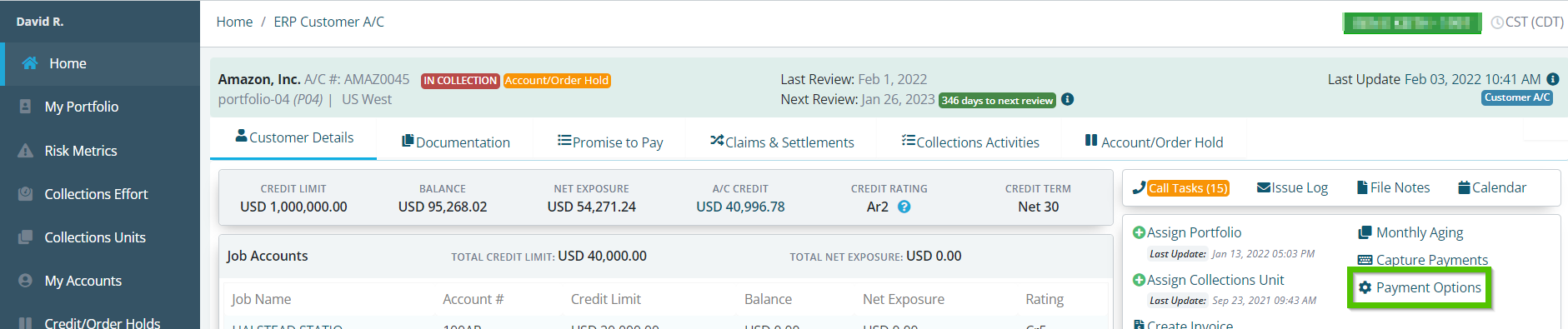Image resolution: width=1568 pixels, height=329 pixels.
Task: Click the A/C Credit value USD 40,996.78
Action: (740, 207)
